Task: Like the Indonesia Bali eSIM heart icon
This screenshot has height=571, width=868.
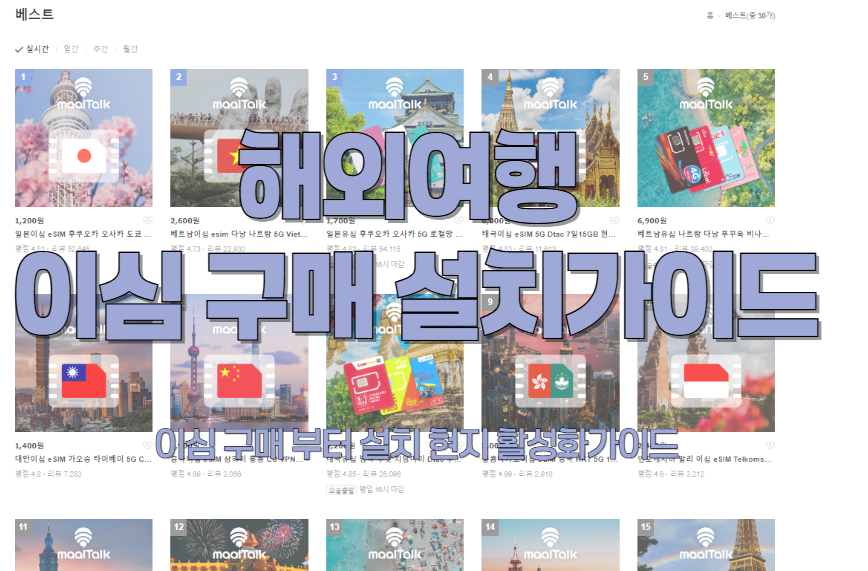Action: (770, 445)
